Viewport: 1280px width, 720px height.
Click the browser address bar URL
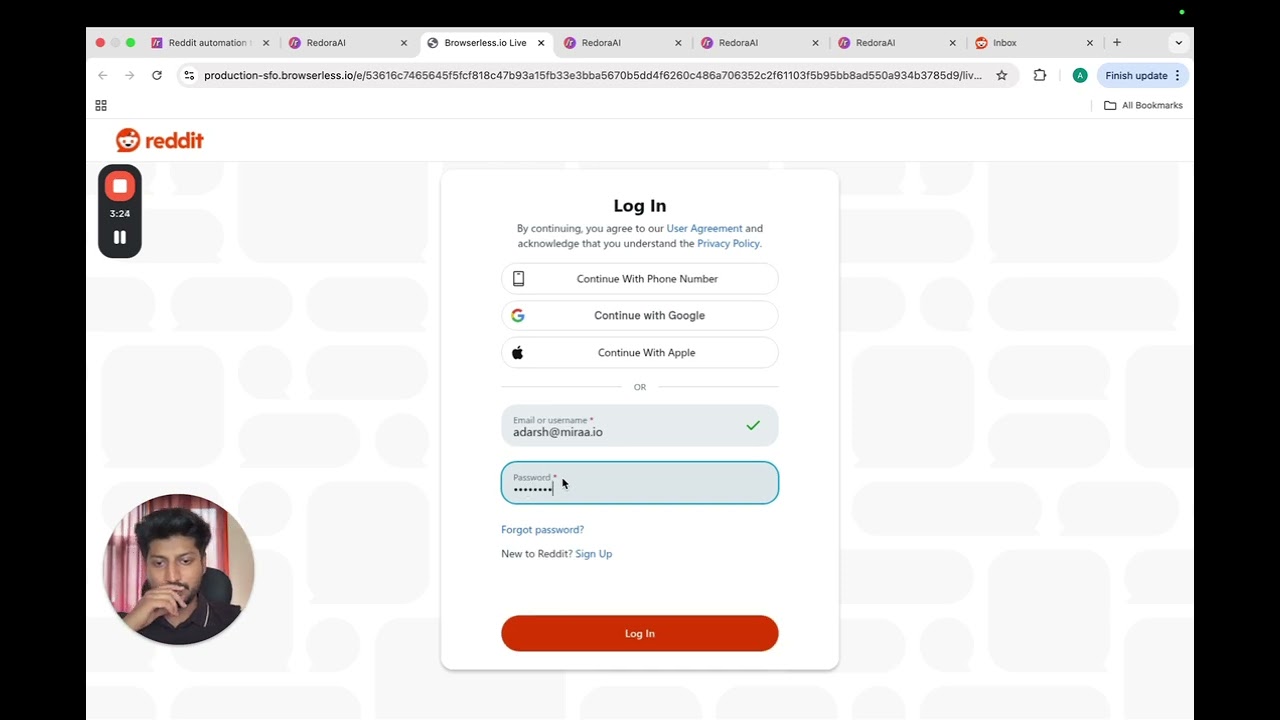(592, 75)
